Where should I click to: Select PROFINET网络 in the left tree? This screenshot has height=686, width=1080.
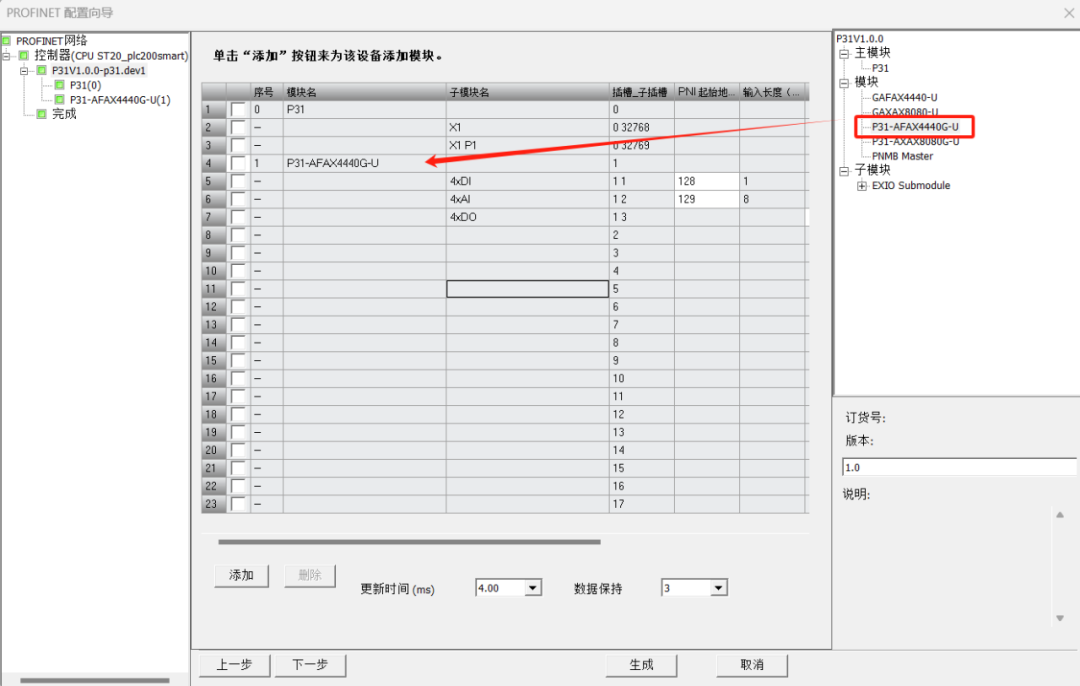(52, 41)
